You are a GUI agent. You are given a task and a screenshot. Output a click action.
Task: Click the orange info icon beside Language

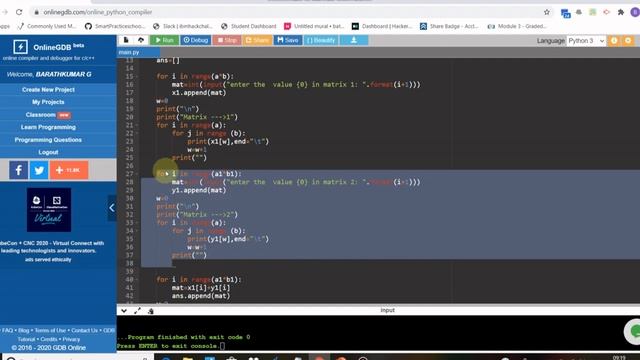pyautogui.click(x=614, y=40)
